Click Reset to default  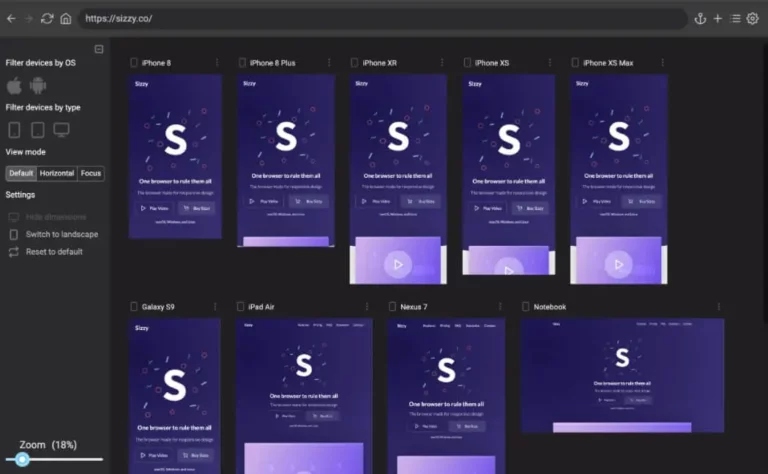(x=46, y=252)
